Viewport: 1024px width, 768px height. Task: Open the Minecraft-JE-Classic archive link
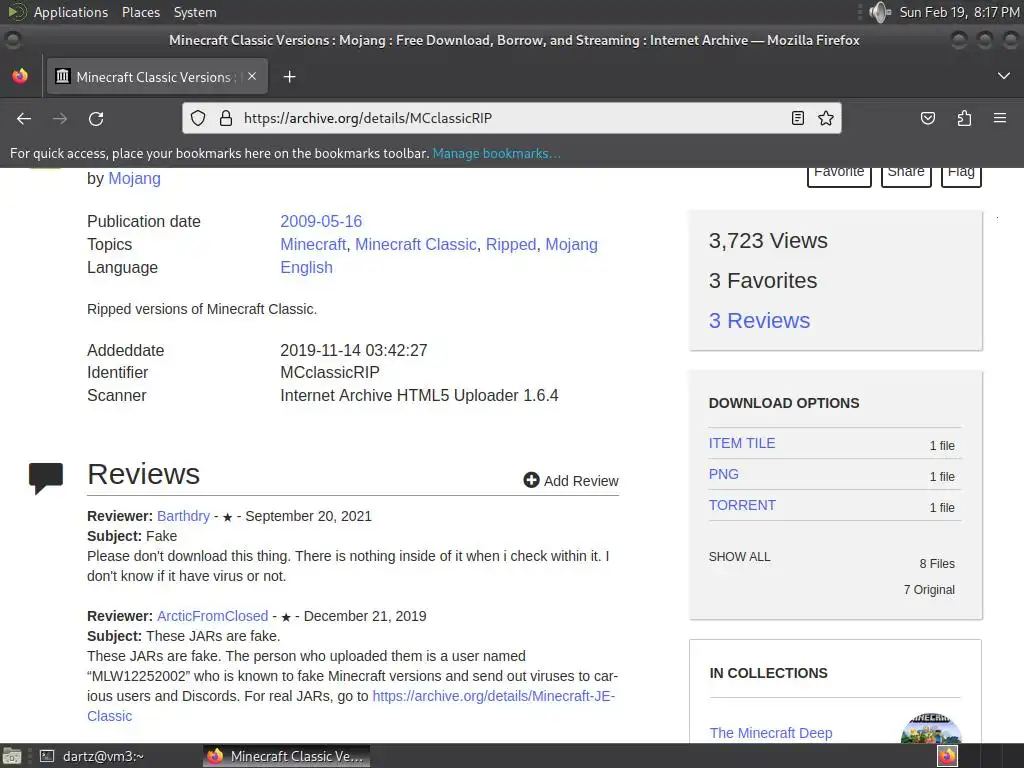coord(494,696)
